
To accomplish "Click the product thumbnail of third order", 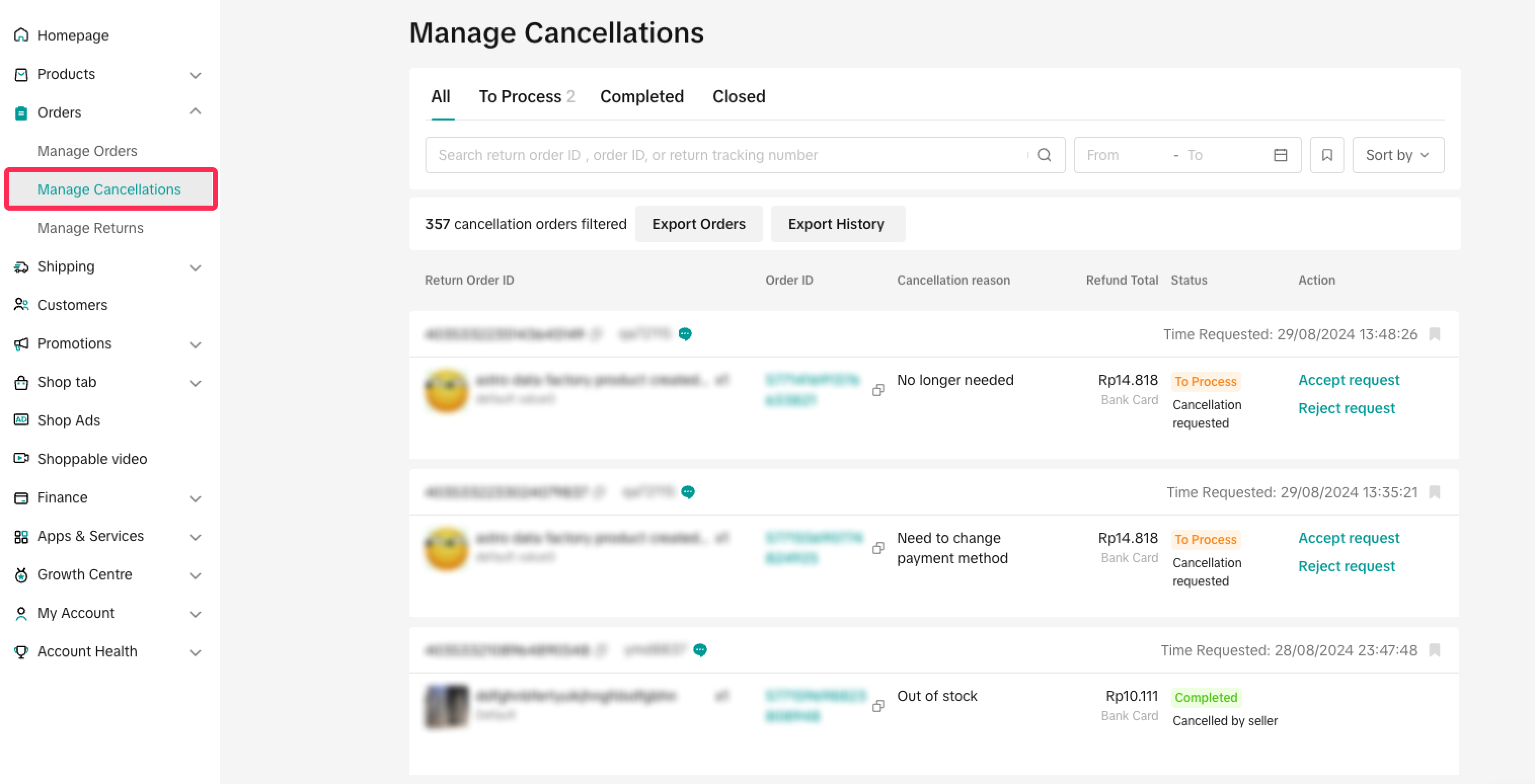I will tap(447, 706).
